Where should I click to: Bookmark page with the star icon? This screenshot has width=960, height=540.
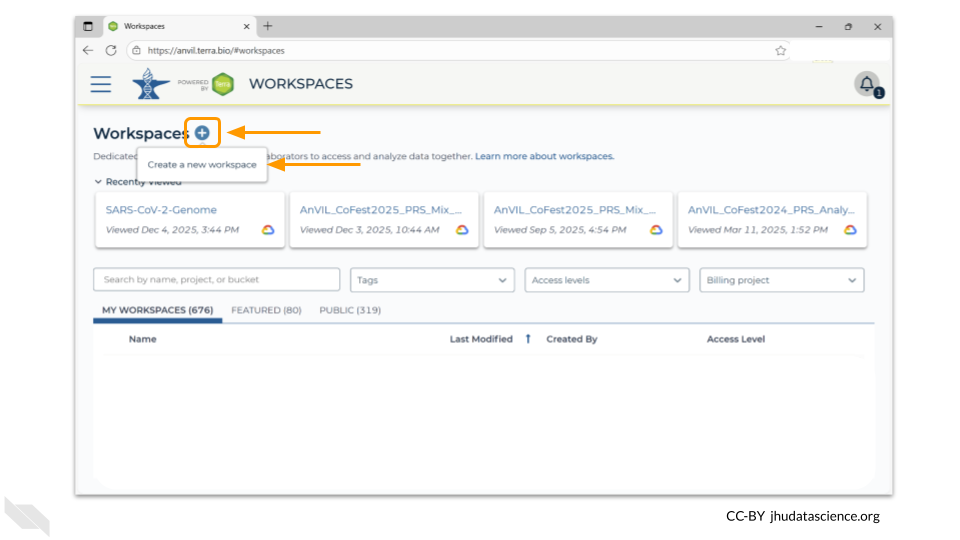pos(780,51)
